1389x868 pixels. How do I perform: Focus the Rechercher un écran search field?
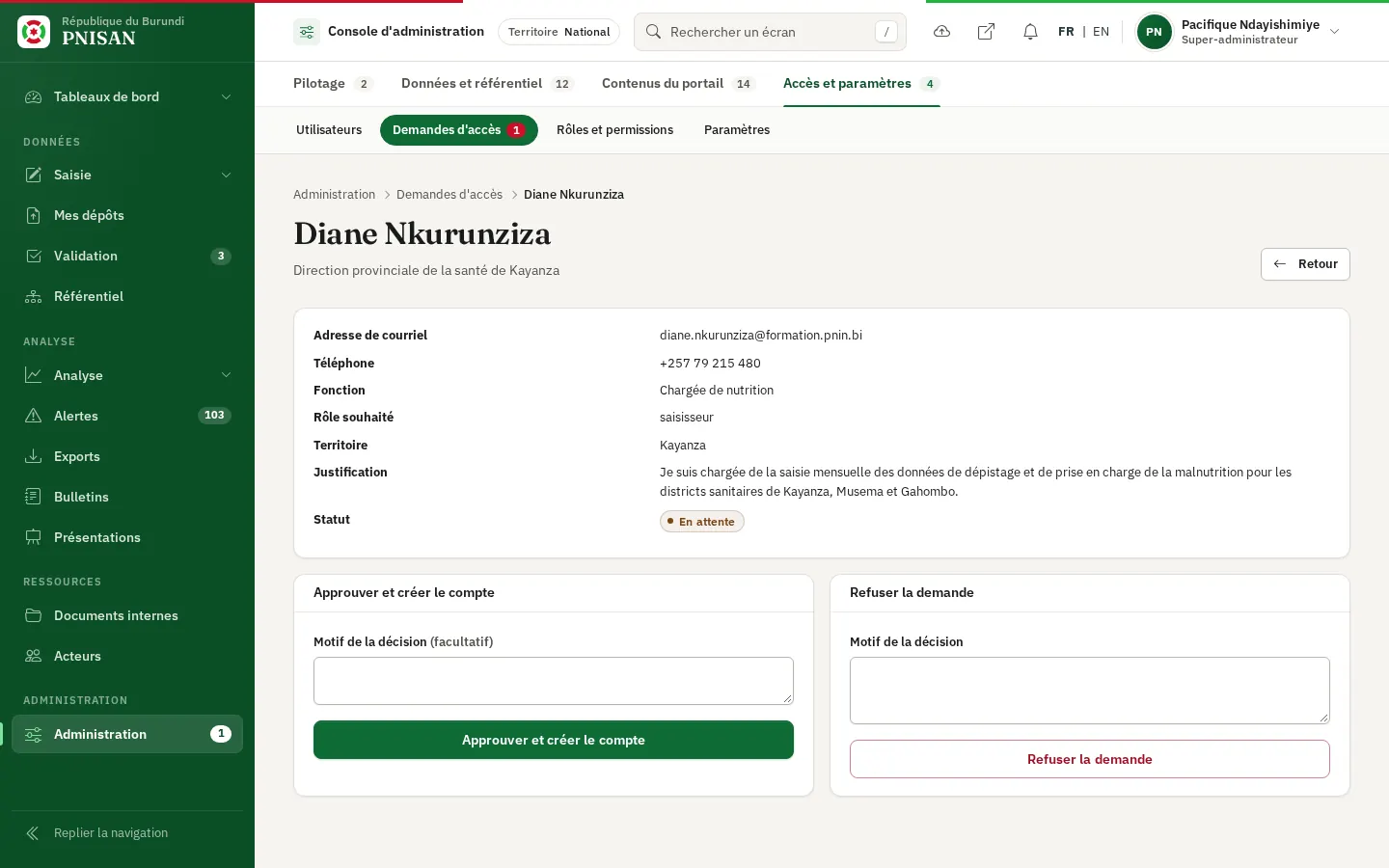coord(770,32)
